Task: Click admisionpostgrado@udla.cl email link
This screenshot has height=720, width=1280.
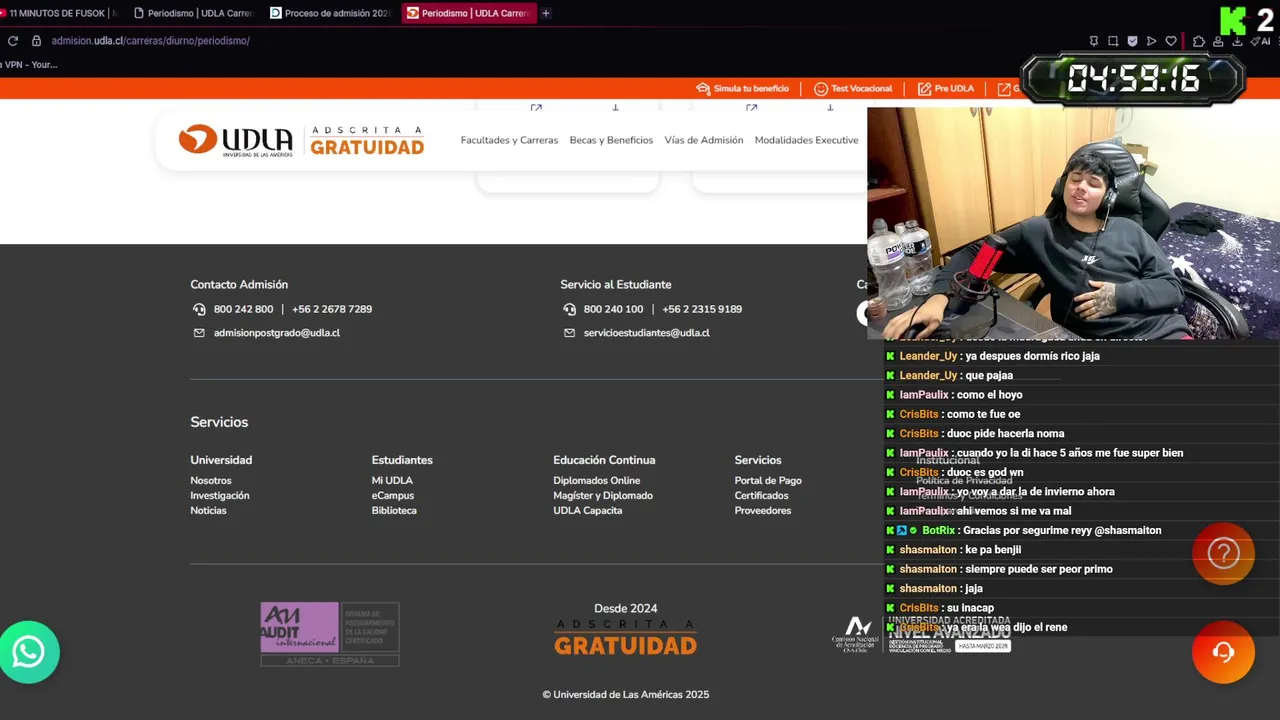Action: coord(277,333)
